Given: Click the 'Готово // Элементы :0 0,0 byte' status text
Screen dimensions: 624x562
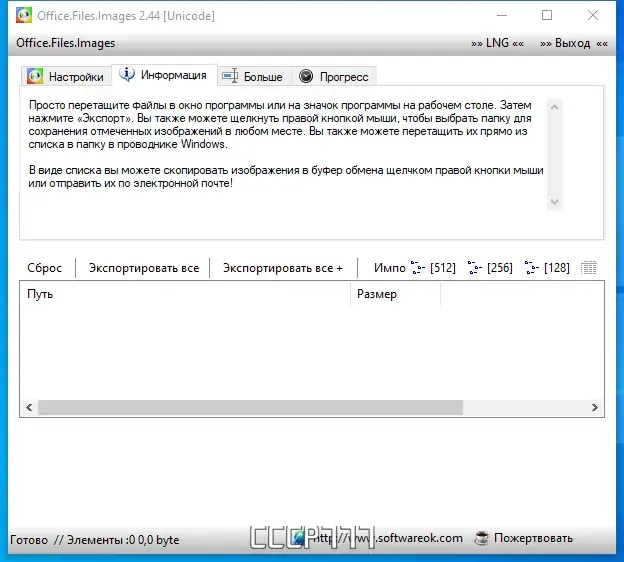Looking at the screenshot, I should click(95, 540).
